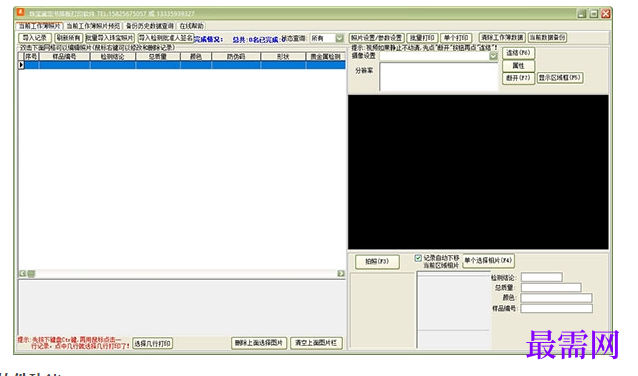The width and height of the screenshot is (638, 376).
Task: Click the 拍照(F3) button
Action: (377, 261)
